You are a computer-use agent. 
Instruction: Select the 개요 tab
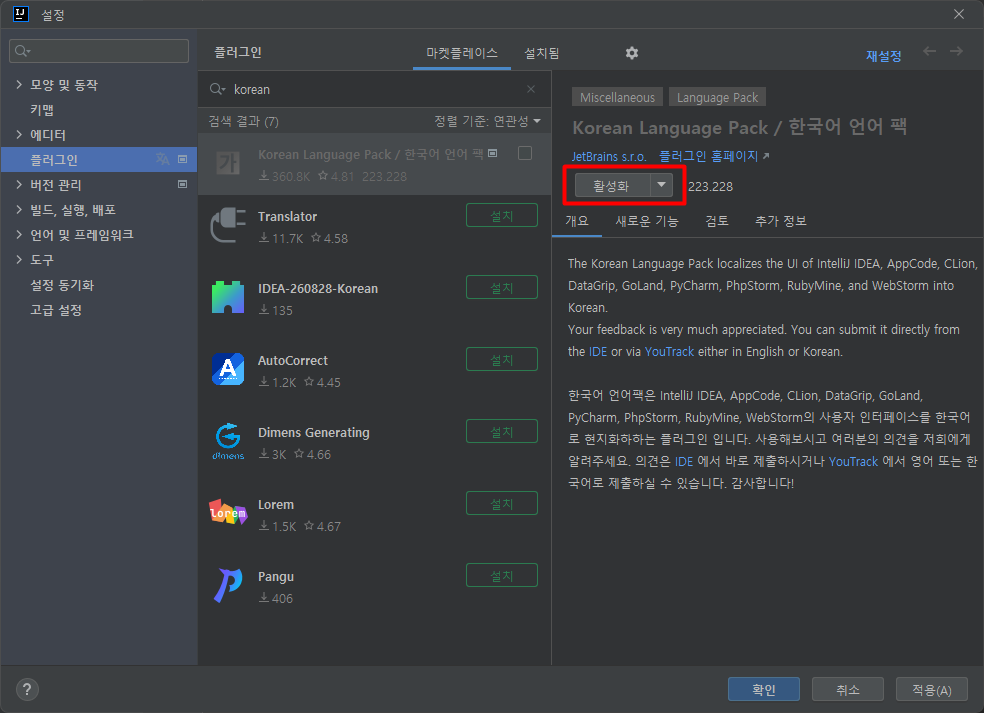pos(577,221)
